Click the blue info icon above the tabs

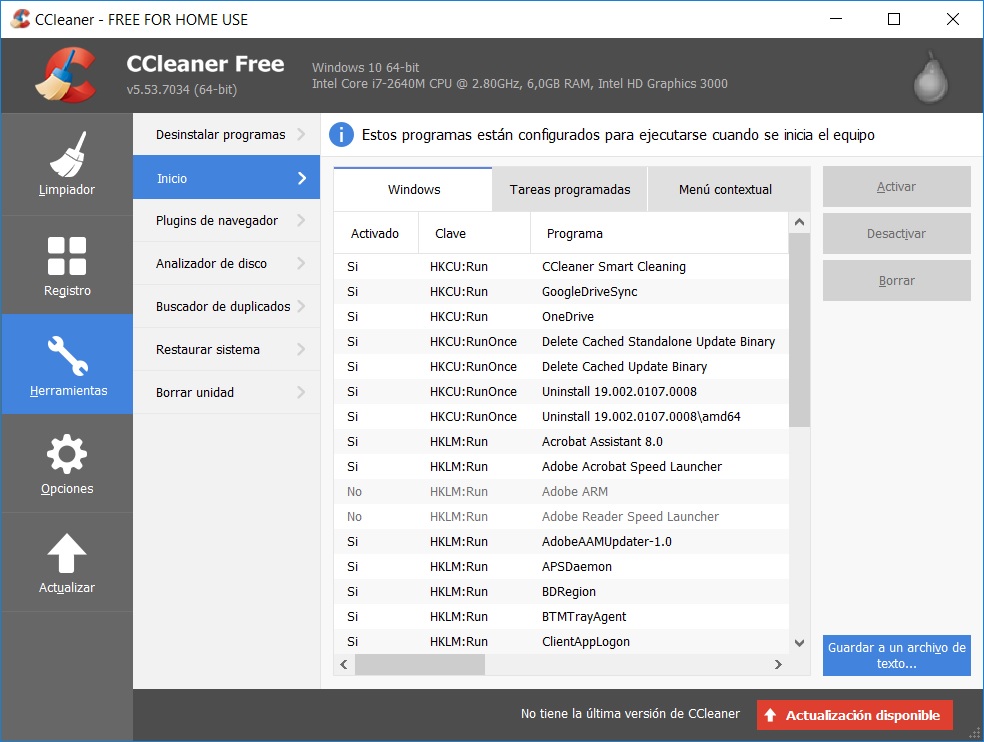(340, 135)
